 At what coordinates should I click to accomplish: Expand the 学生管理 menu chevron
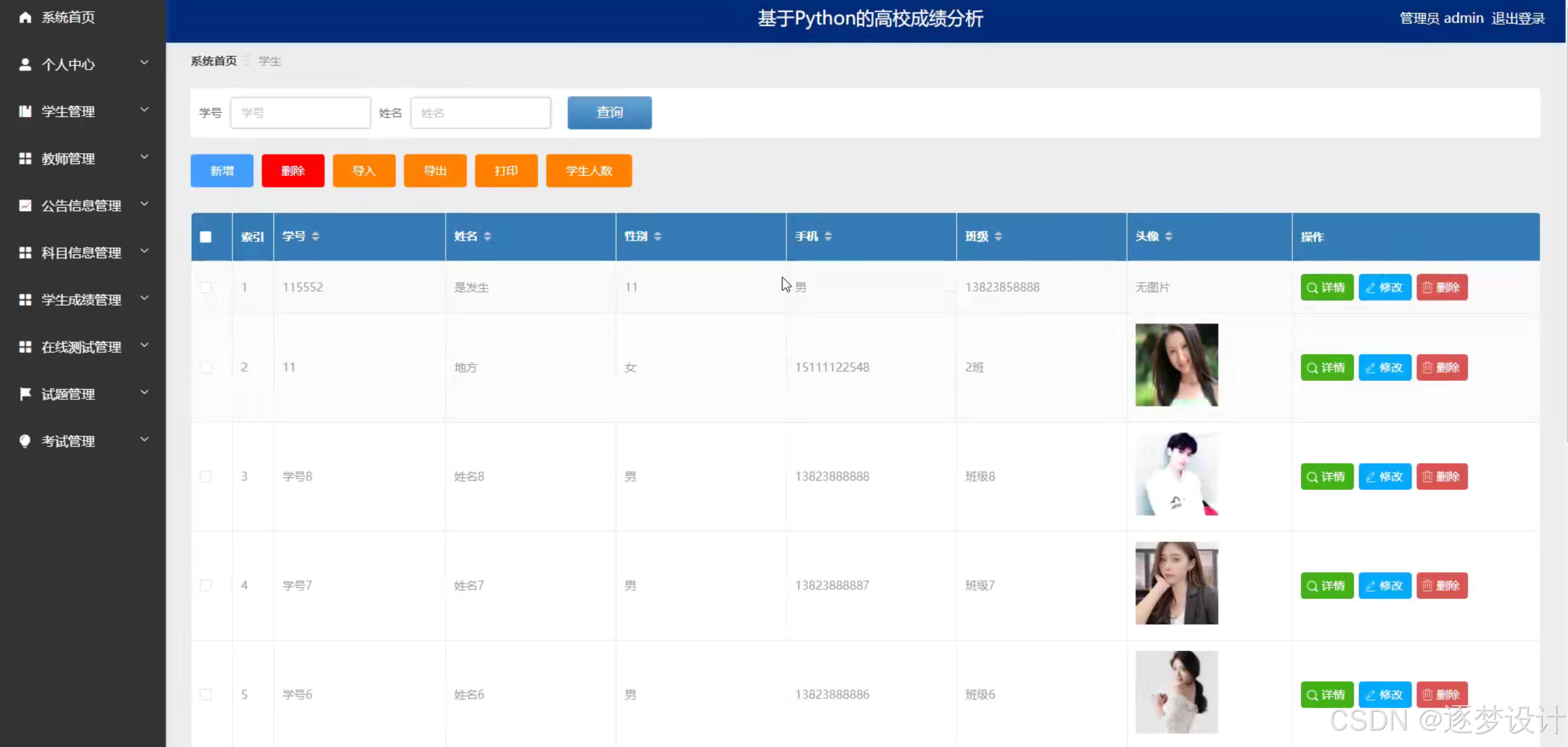click(x=144, y=110)
